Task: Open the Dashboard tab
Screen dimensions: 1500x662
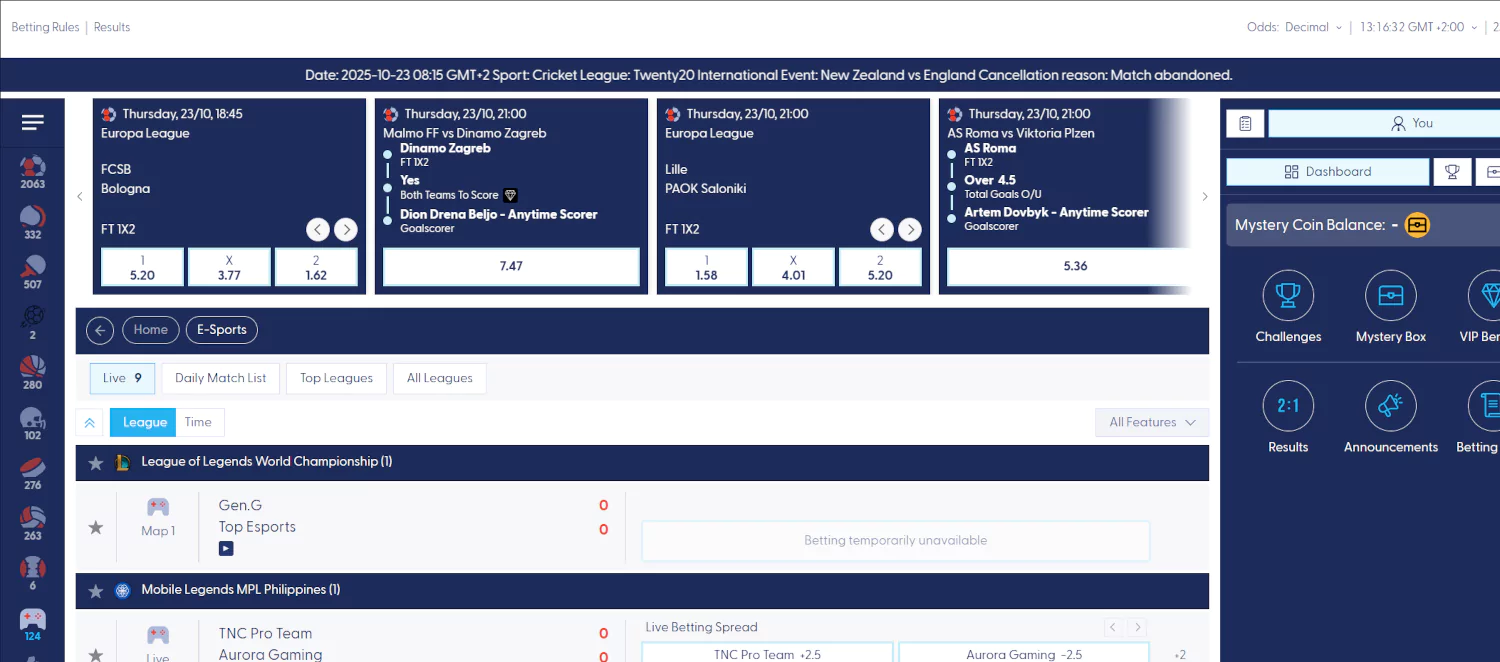Action: (x=1328, y=172)
